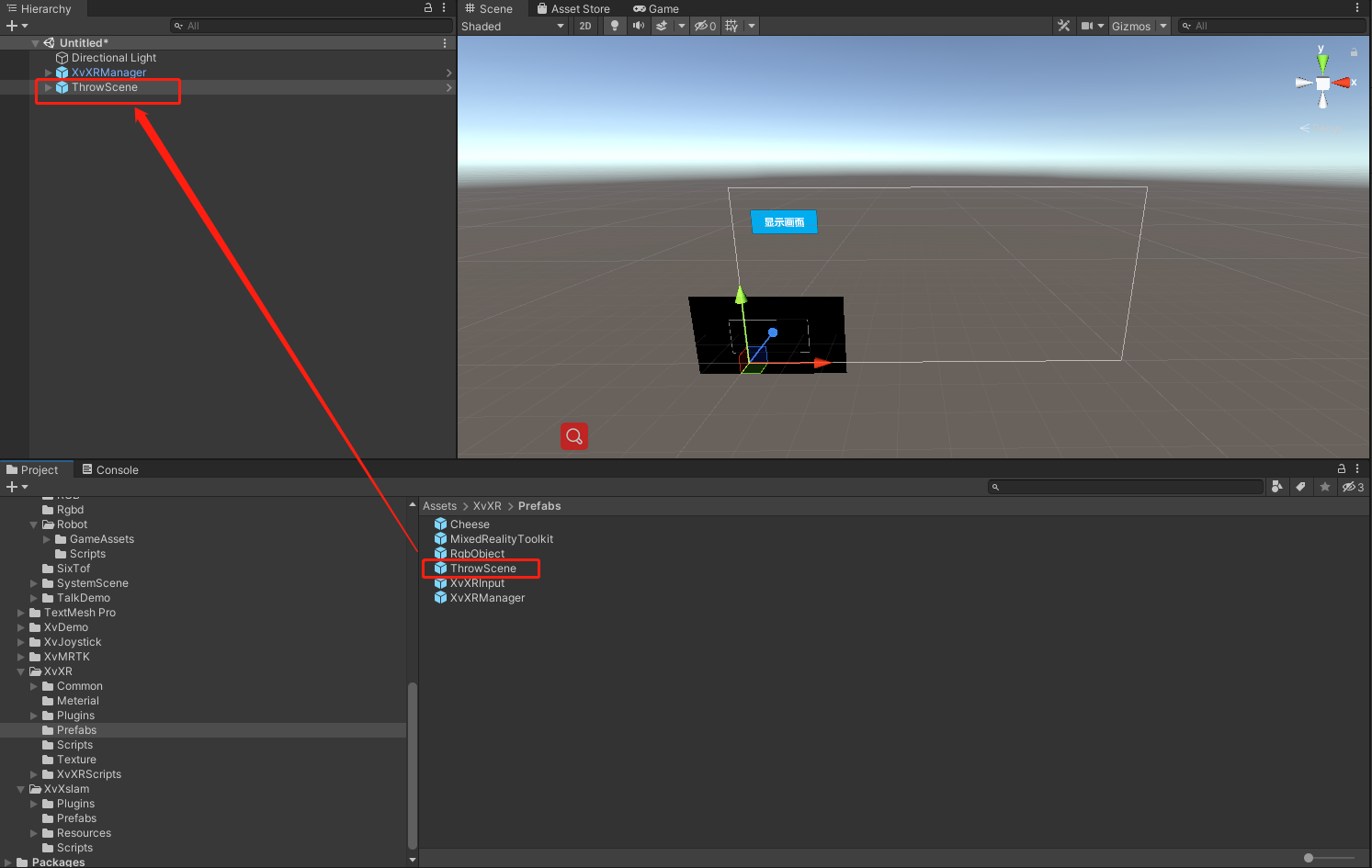The width and height of the screenshot is (1372, 868).
Task: Toggle 2D view mode
Action: pyautogui.click(x=585, y=26)
